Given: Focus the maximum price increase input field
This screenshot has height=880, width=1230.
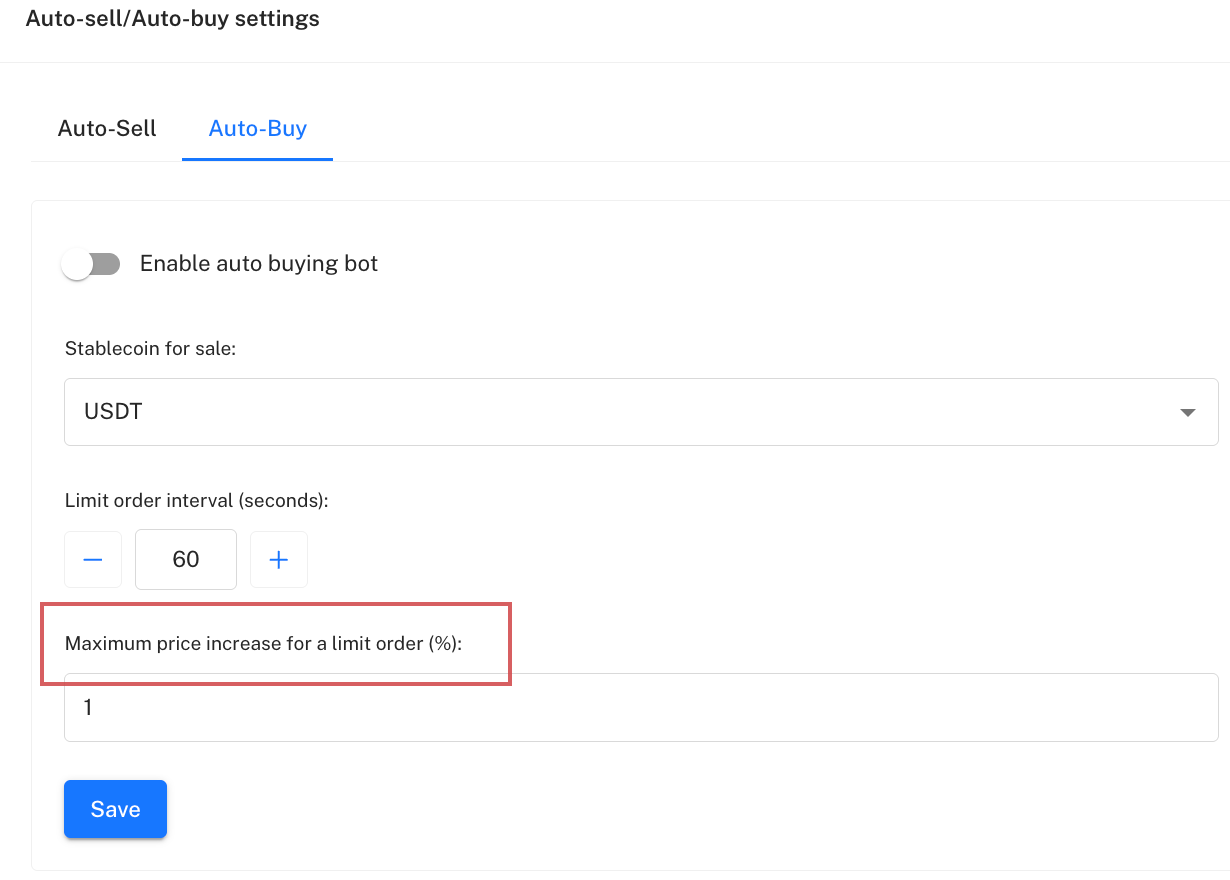Looking at the screenshot, I should point(640,708).
